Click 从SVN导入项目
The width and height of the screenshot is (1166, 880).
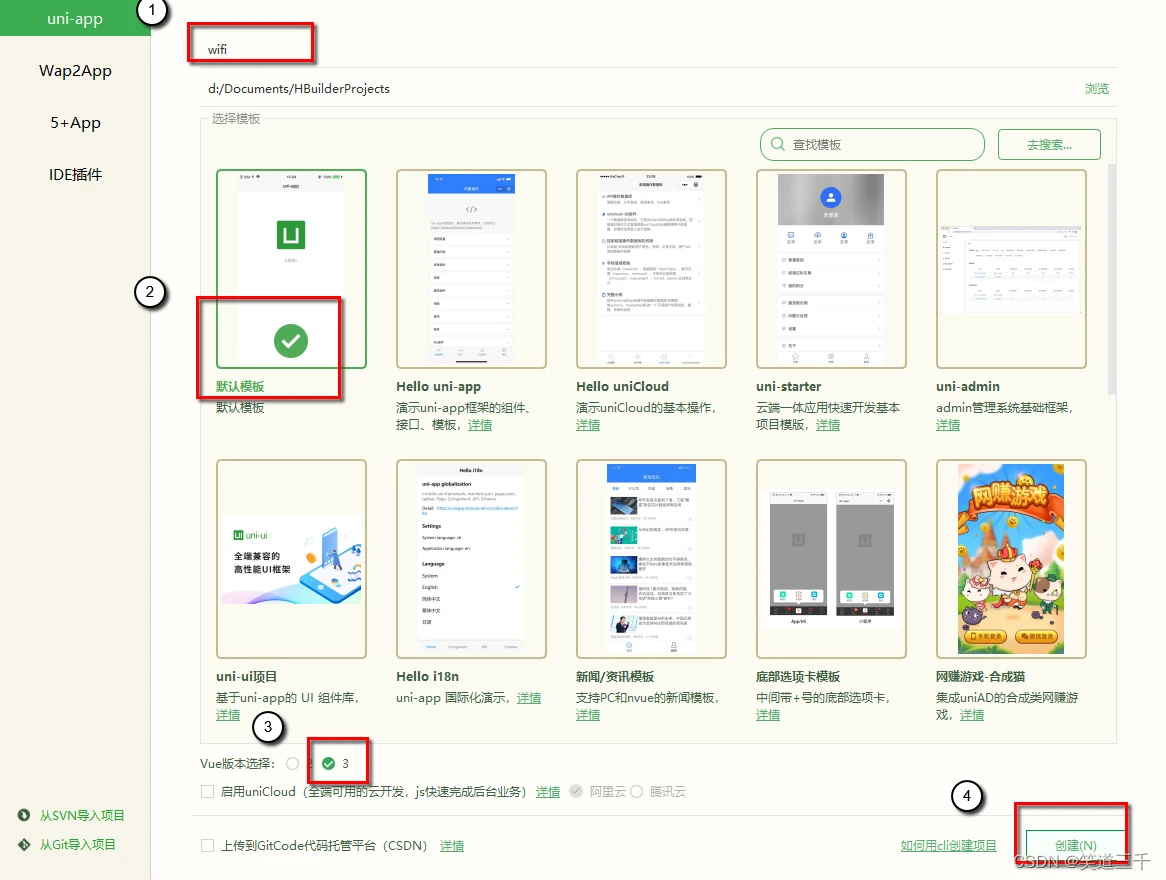[82, 815]
